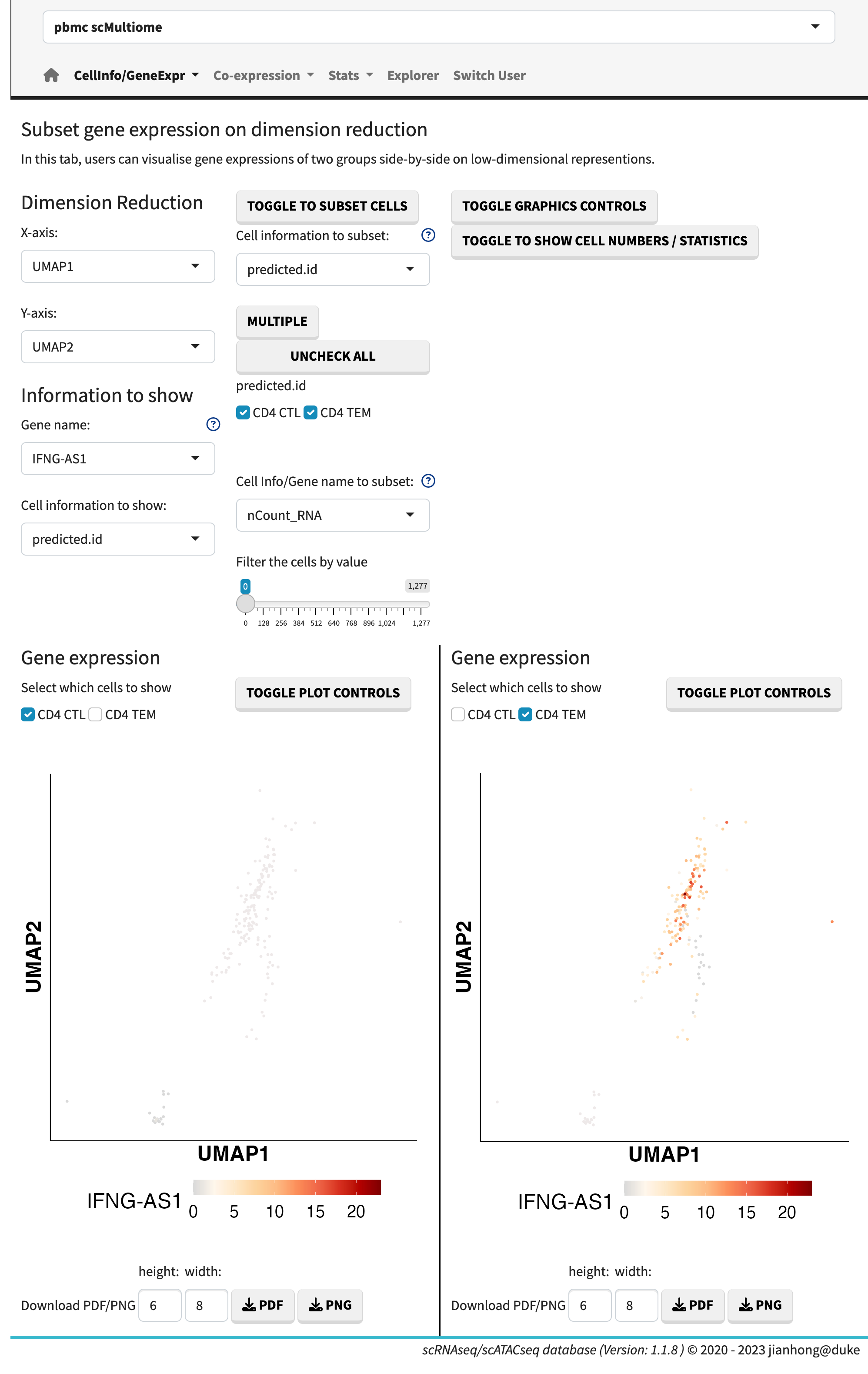
Task: Change the X-axis UMAP1 selection
Action: pyautogui.click(x=117, y=266)
